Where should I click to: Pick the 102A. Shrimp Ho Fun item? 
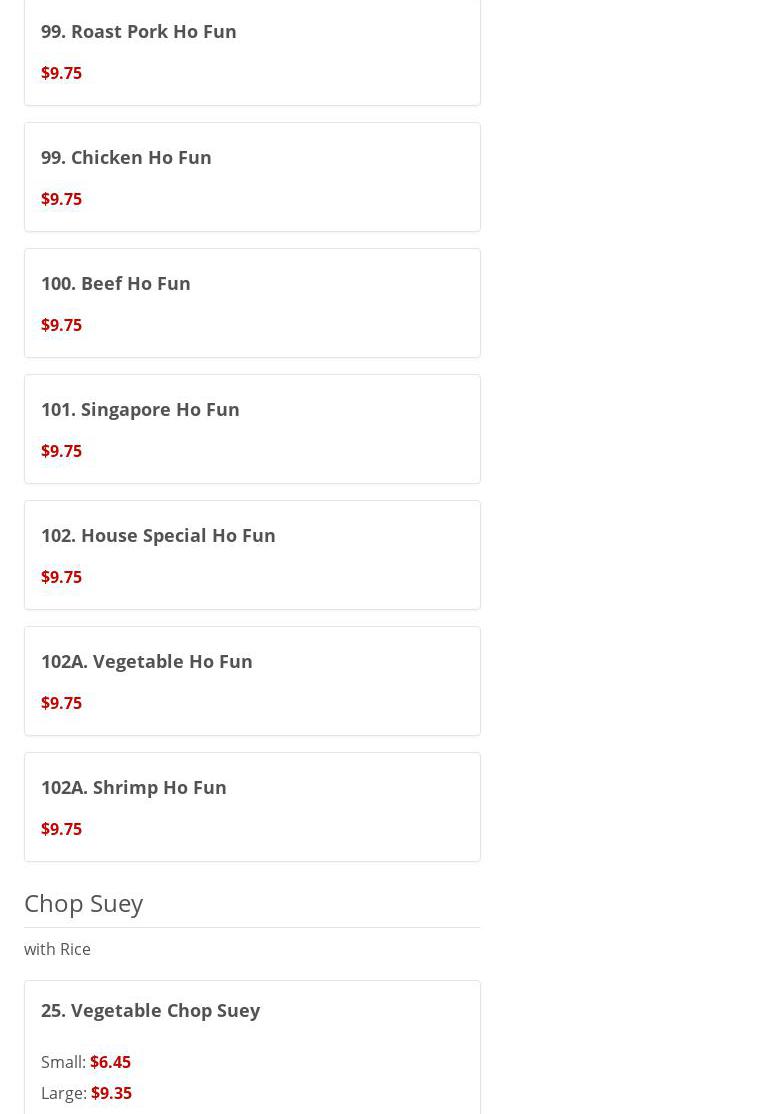coord(134,787)
